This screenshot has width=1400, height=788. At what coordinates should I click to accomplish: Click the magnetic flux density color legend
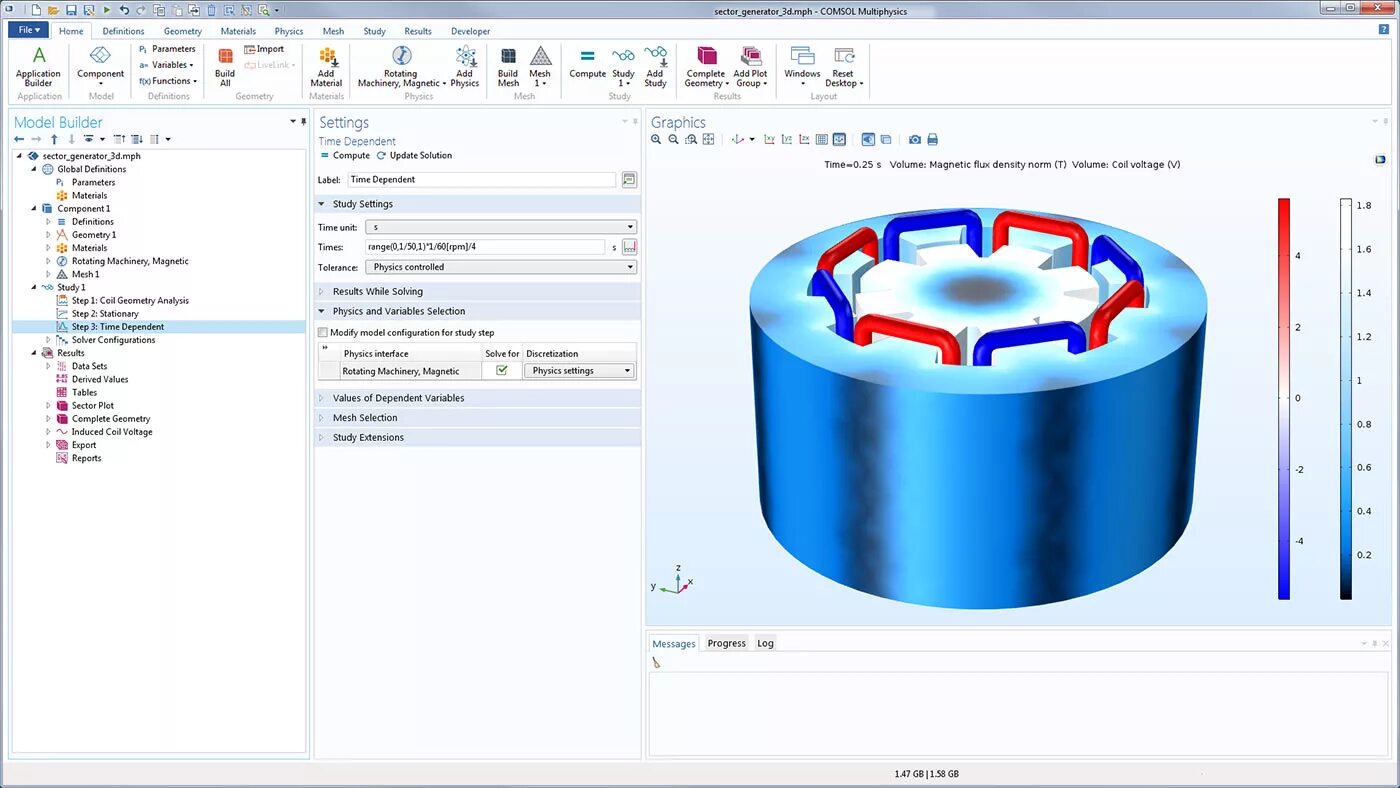(x=1346, y=398)
